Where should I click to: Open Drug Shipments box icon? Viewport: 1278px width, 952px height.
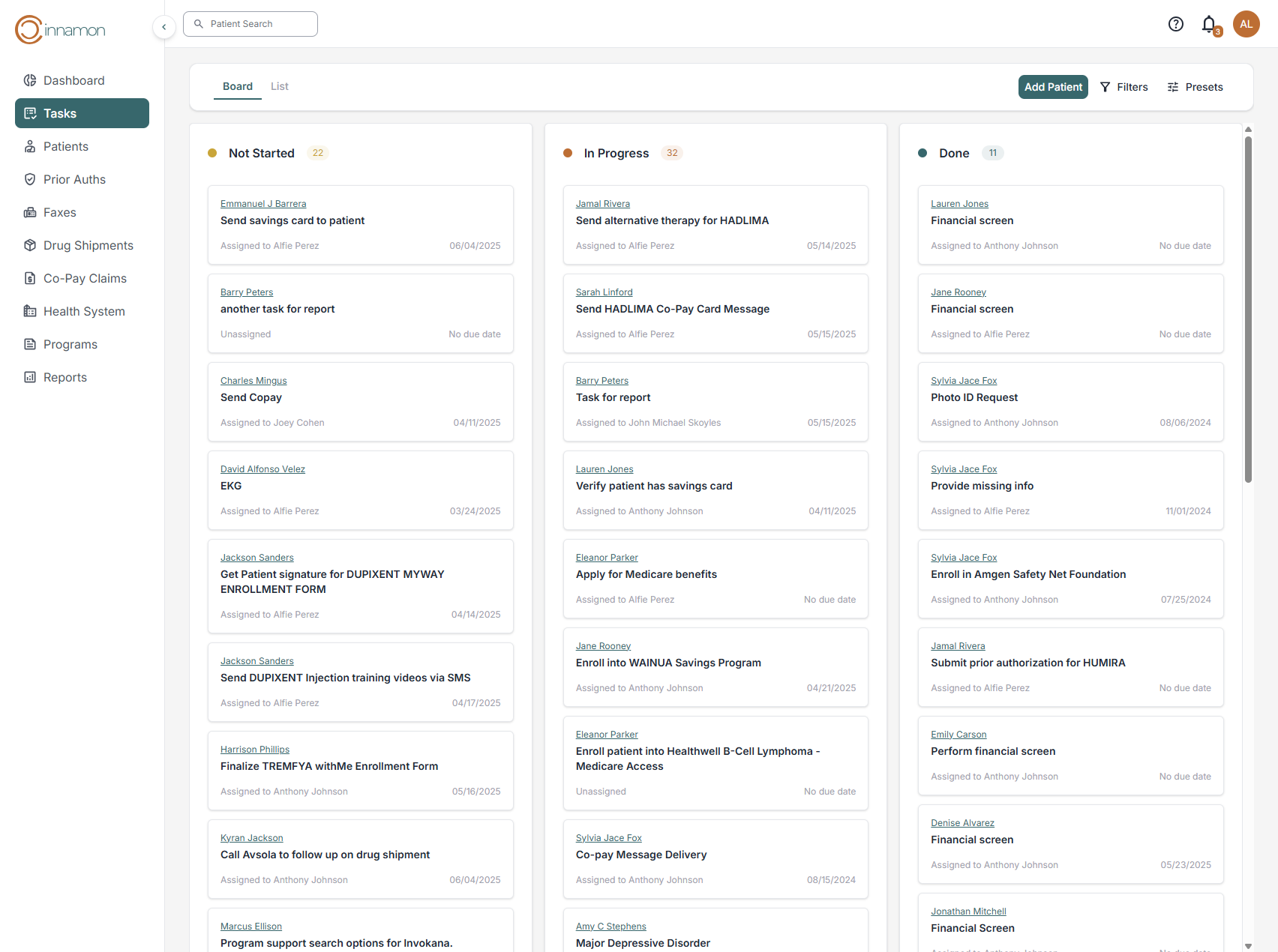tap(30, 245)
